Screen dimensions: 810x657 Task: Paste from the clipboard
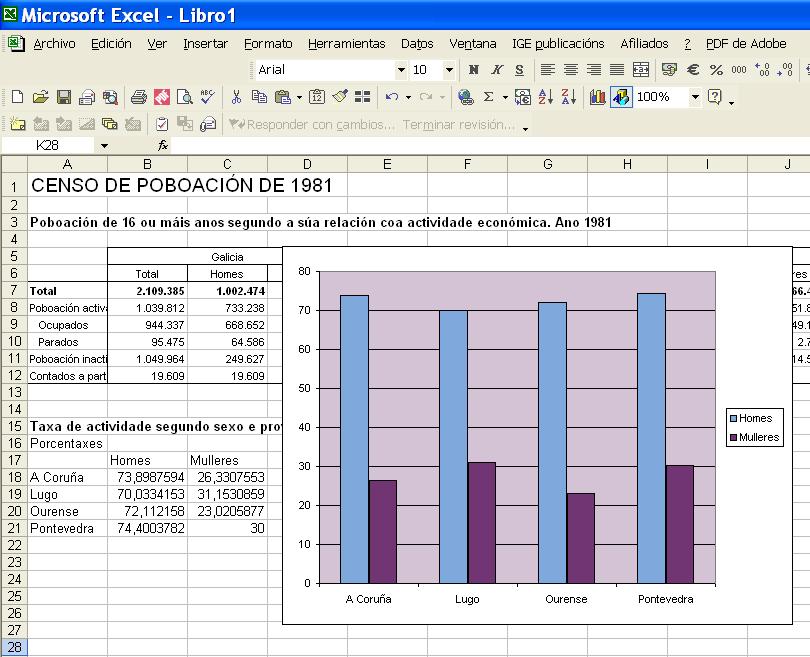tap(282, 97)
